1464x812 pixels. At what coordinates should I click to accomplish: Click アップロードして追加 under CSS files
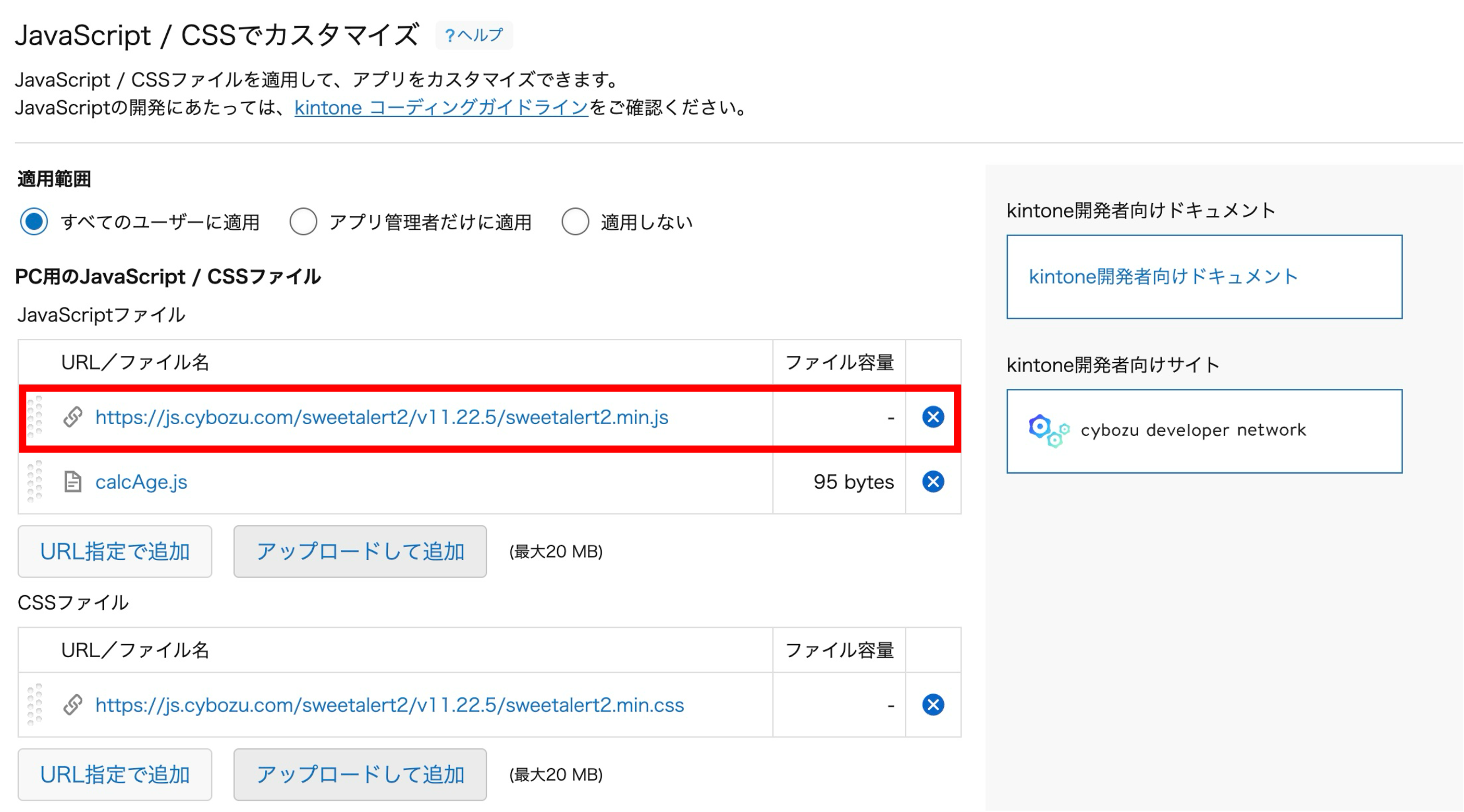tap(360, 774)
